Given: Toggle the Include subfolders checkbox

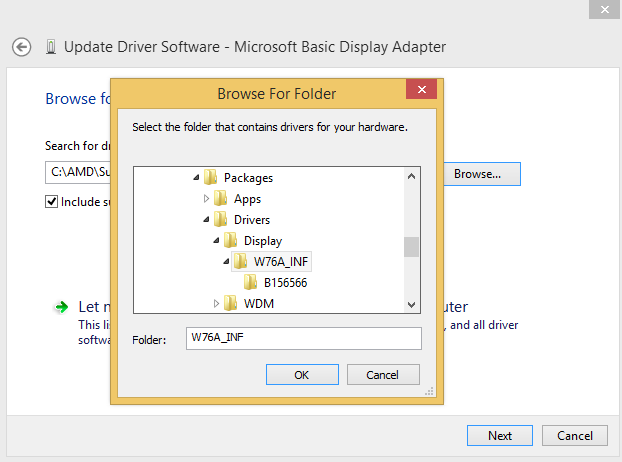Looking at the screenshot, I should pos(52,201).
